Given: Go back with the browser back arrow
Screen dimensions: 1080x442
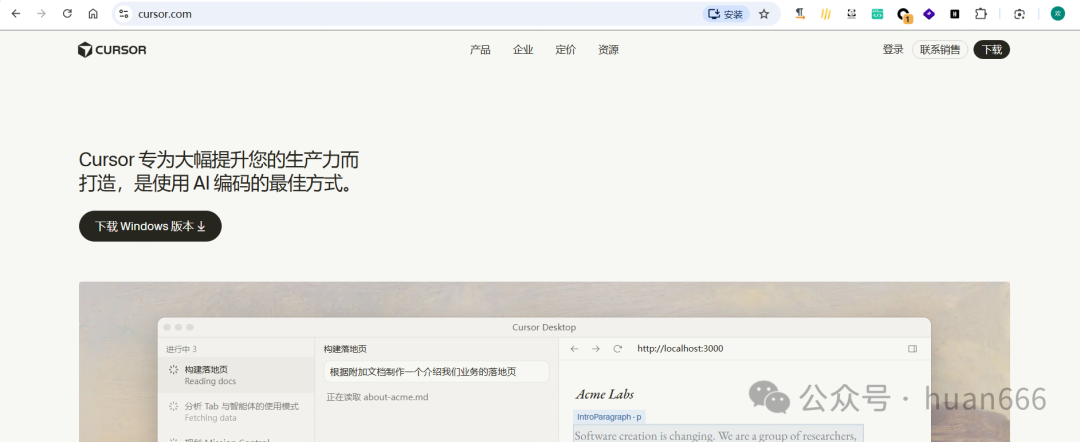Looking at the screenshot, I should tap(16, 14).
